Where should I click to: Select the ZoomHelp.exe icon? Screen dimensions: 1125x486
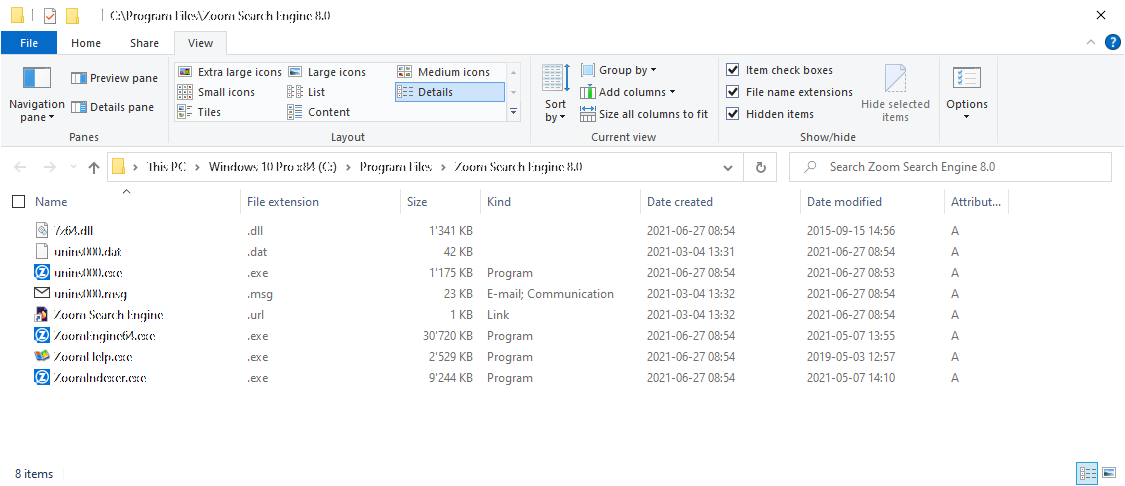(x=42, y=356)
